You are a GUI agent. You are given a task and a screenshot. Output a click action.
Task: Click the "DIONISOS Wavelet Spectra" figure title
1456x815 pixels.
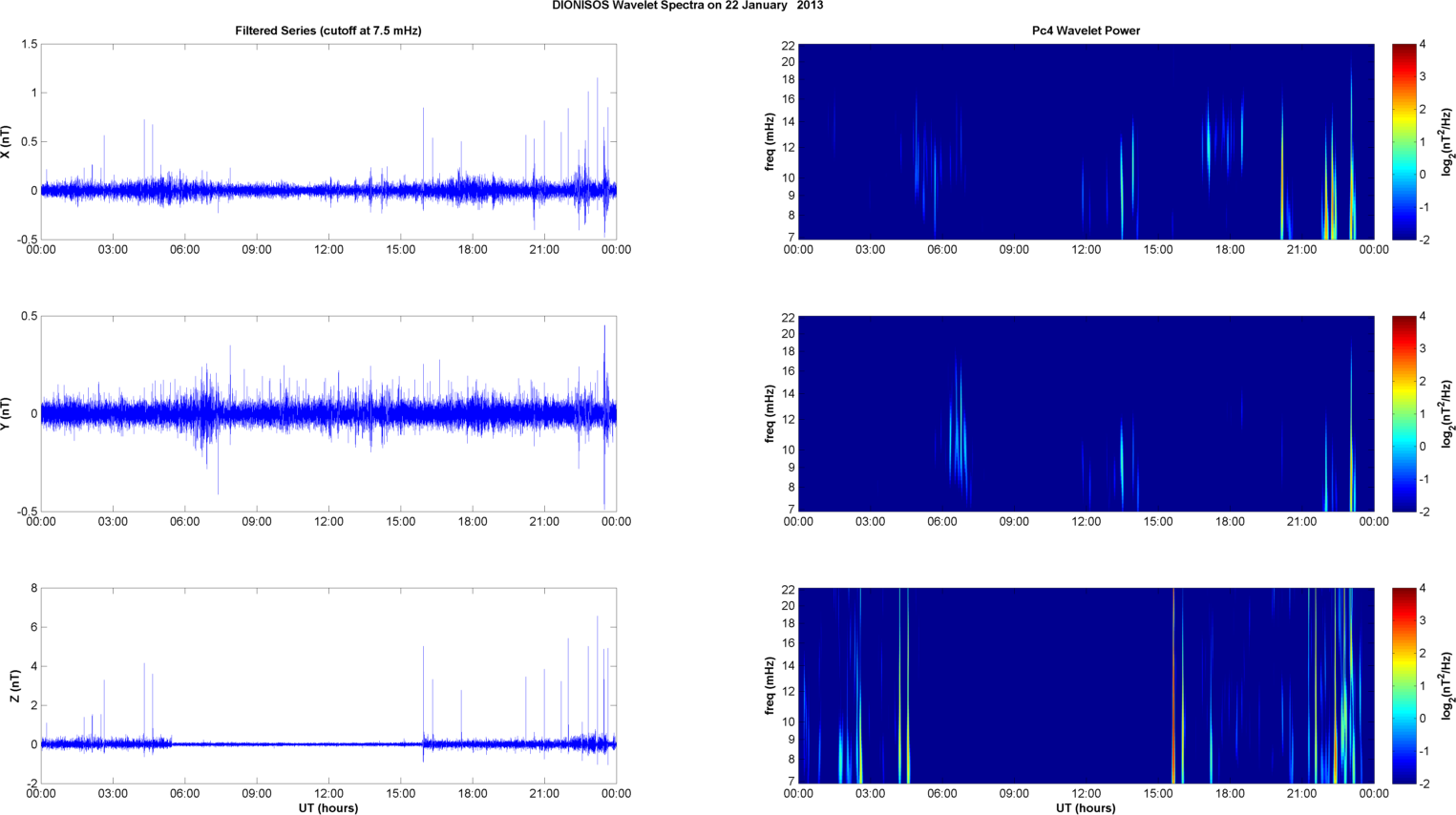[687, 6]
